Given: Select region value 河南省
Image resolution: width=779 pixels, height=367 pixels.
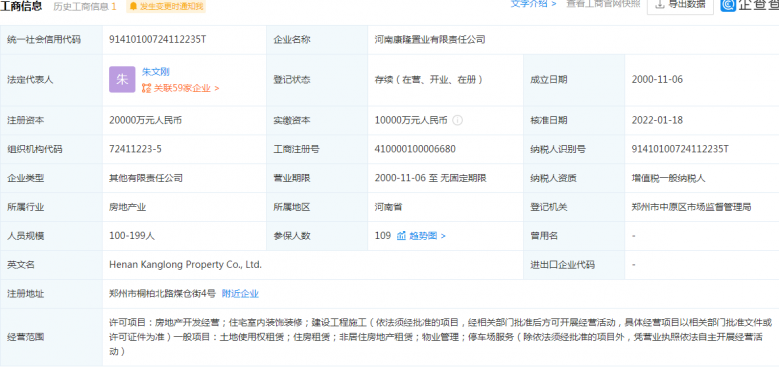Looking at the screenshot, I should [x=389, y=207].
